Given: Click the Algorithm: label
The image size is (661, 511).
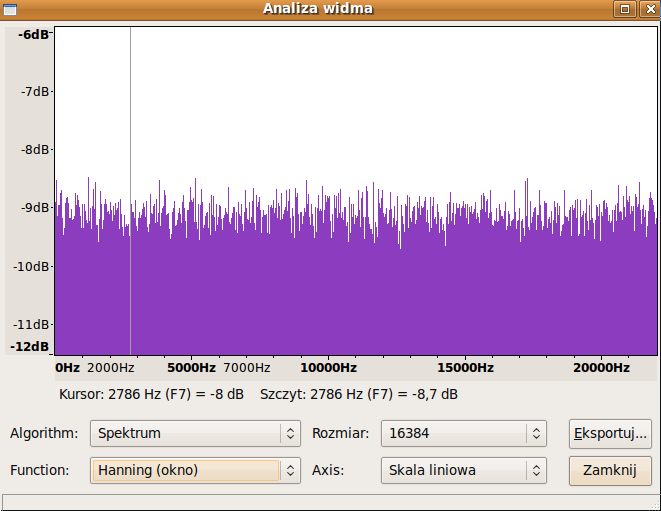Looking at the screenshot, I should click(x=44, y=433).
